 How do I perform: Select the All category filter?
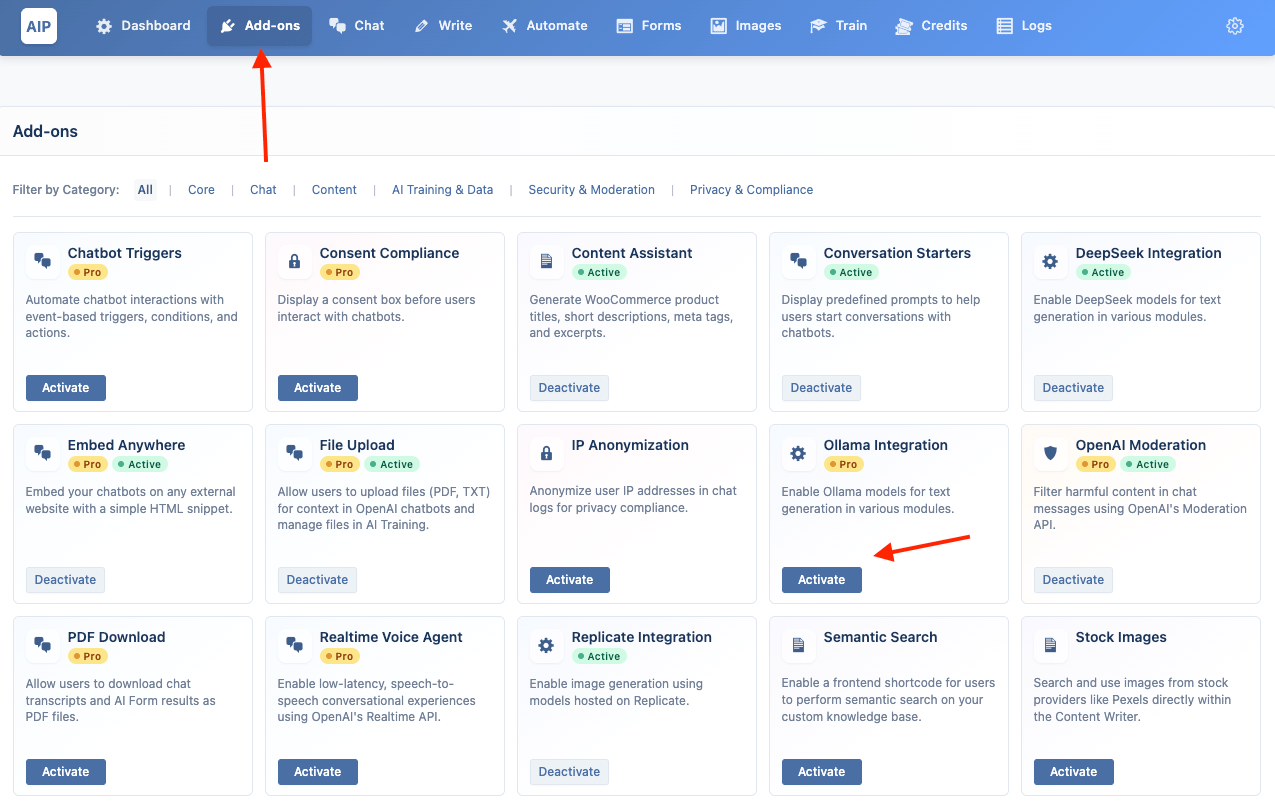(146, 190)
